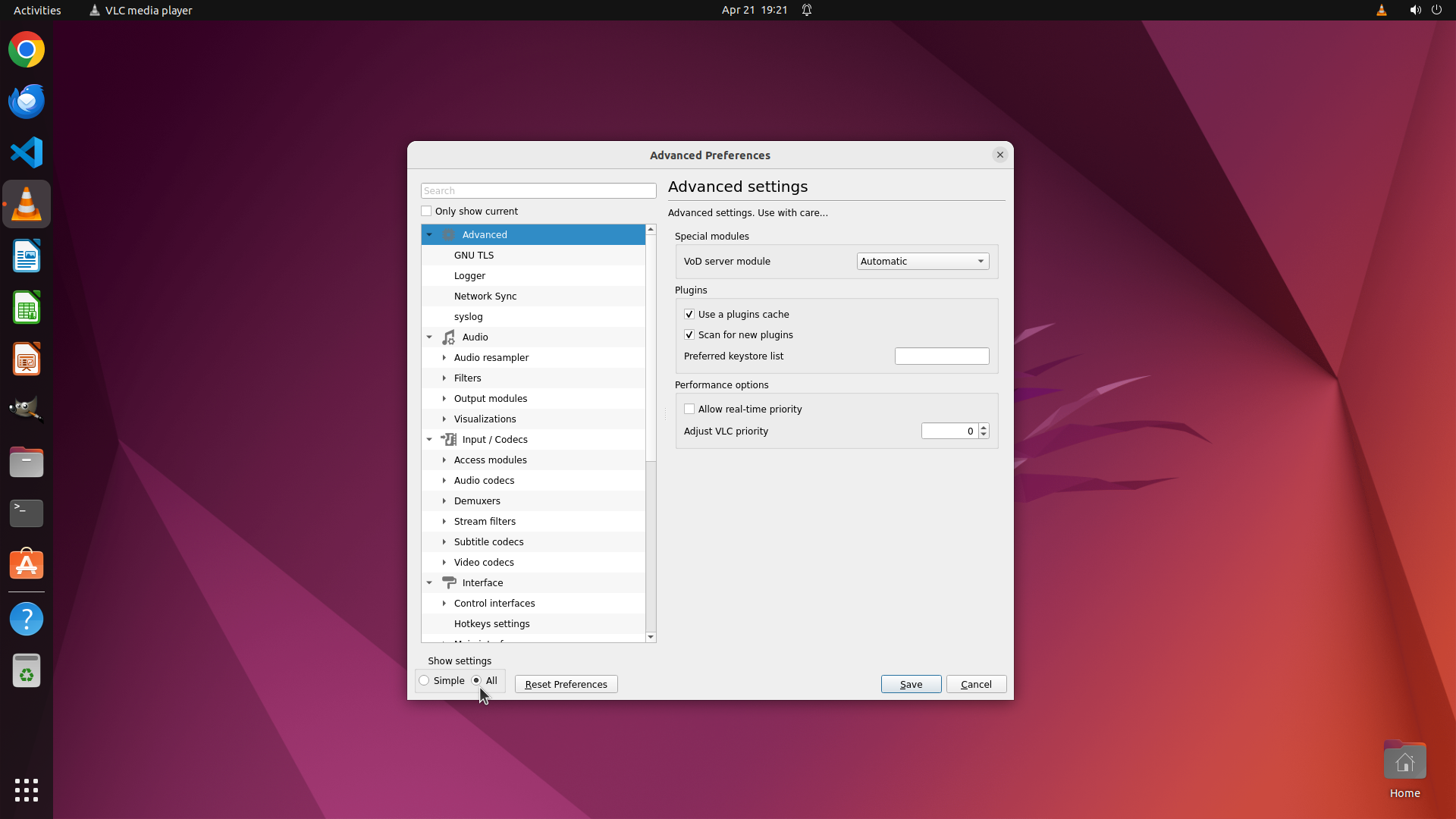Click the Advanced category gear icon
1456x819 pixels.
(449, 234)
